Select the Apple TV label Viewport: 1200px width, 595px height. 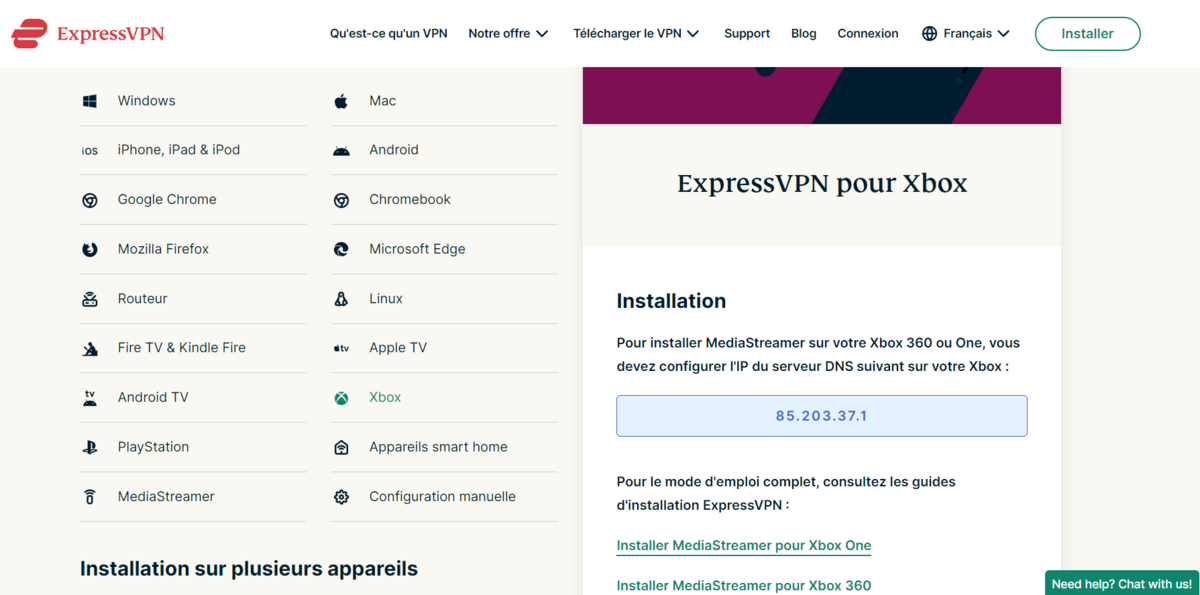coord(398,348)
